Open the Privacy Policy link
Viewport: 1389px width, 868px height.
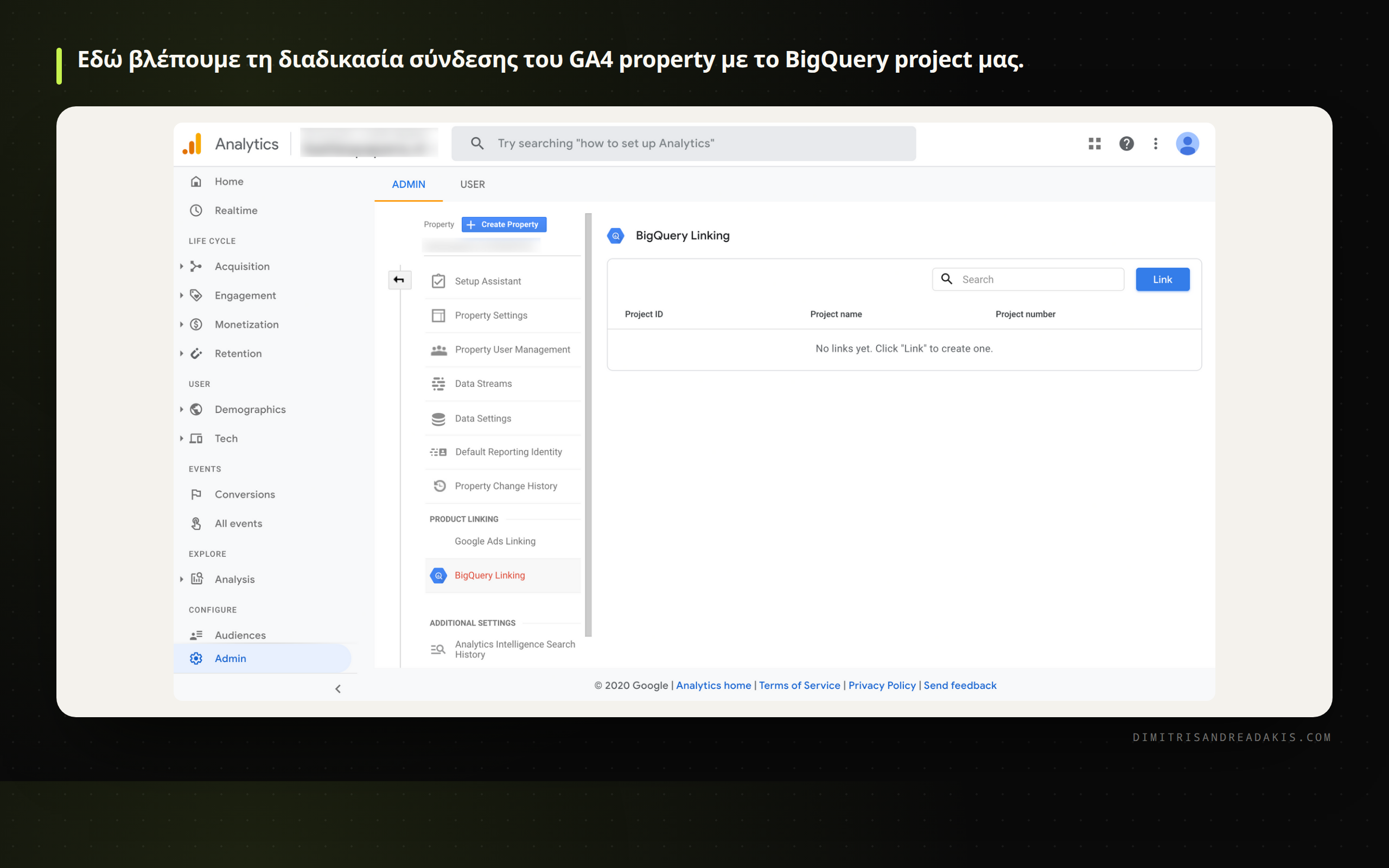[x=882, y=685]
